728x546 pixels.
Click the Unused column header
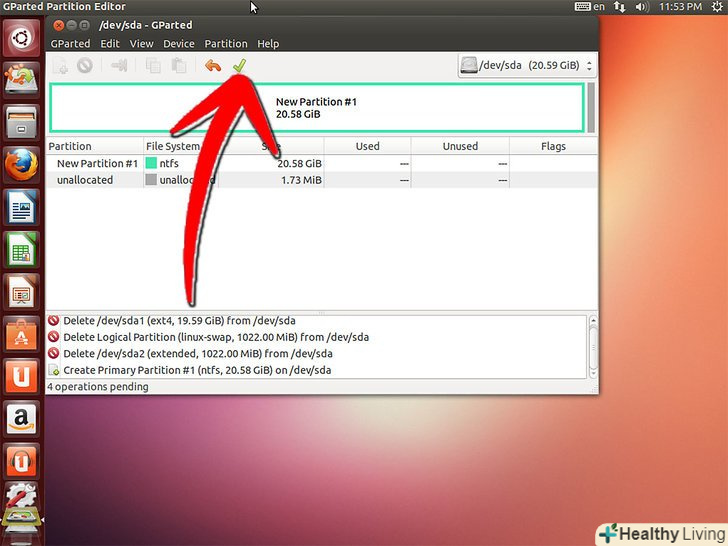tap(460, 146)
